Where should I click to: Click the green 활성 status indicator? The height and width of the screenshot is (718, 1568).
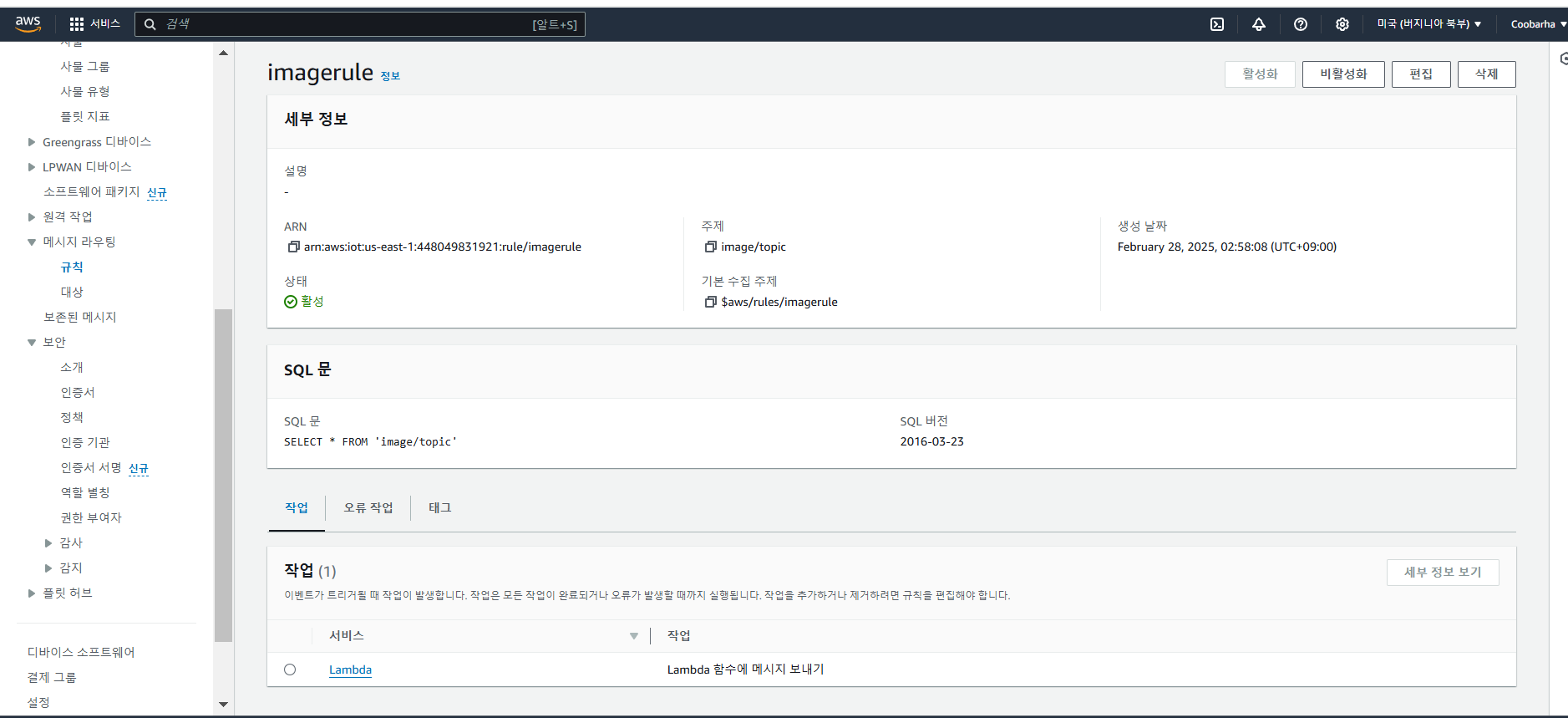click(304, 302)
